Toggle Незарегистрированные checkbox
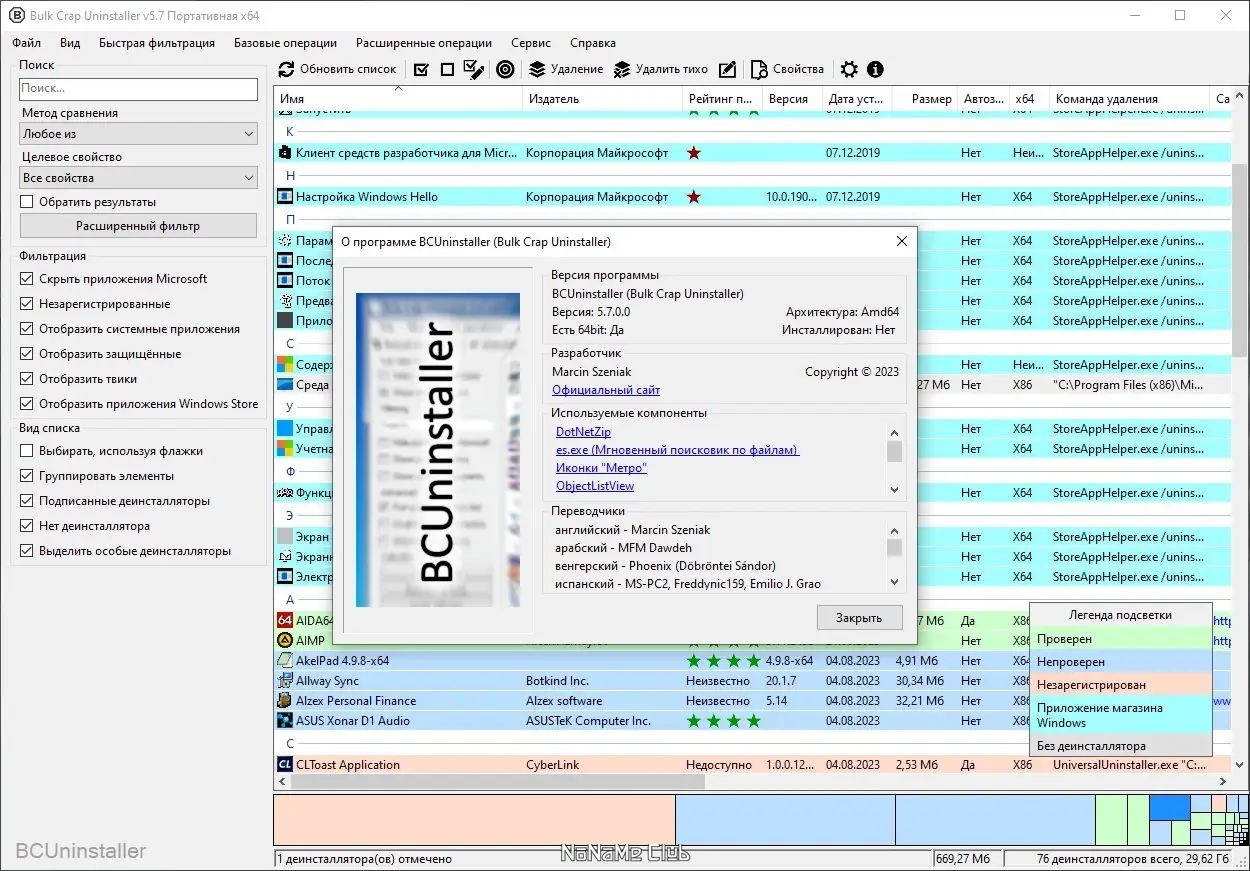This screenshot has height=871, width=1250. click(x=27, y=304)
